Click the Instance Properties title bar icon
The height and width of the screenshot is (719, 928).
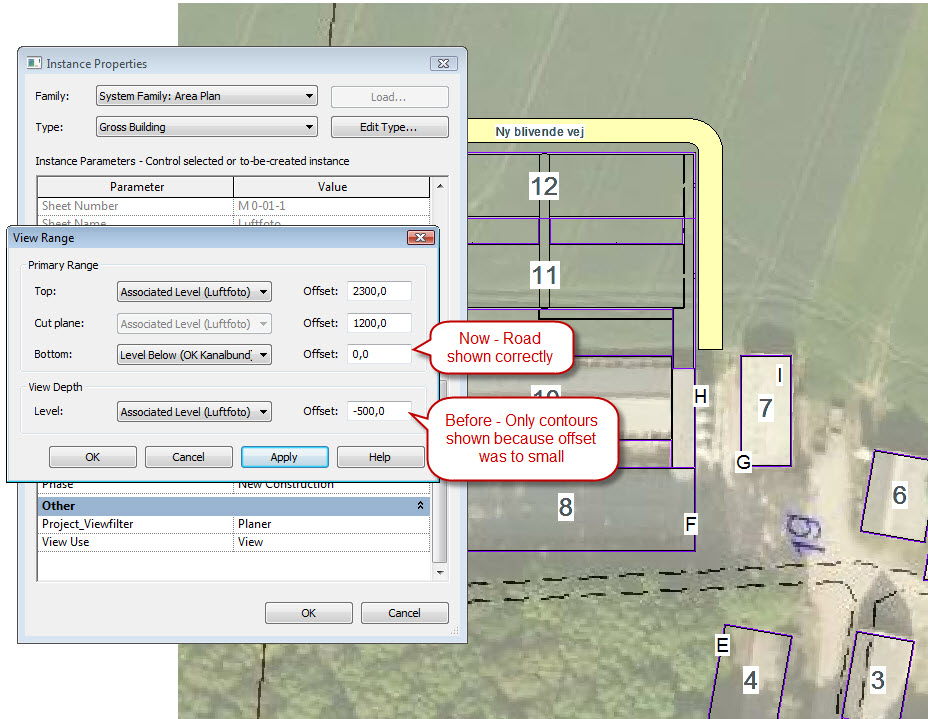click(x=34, y=64)
